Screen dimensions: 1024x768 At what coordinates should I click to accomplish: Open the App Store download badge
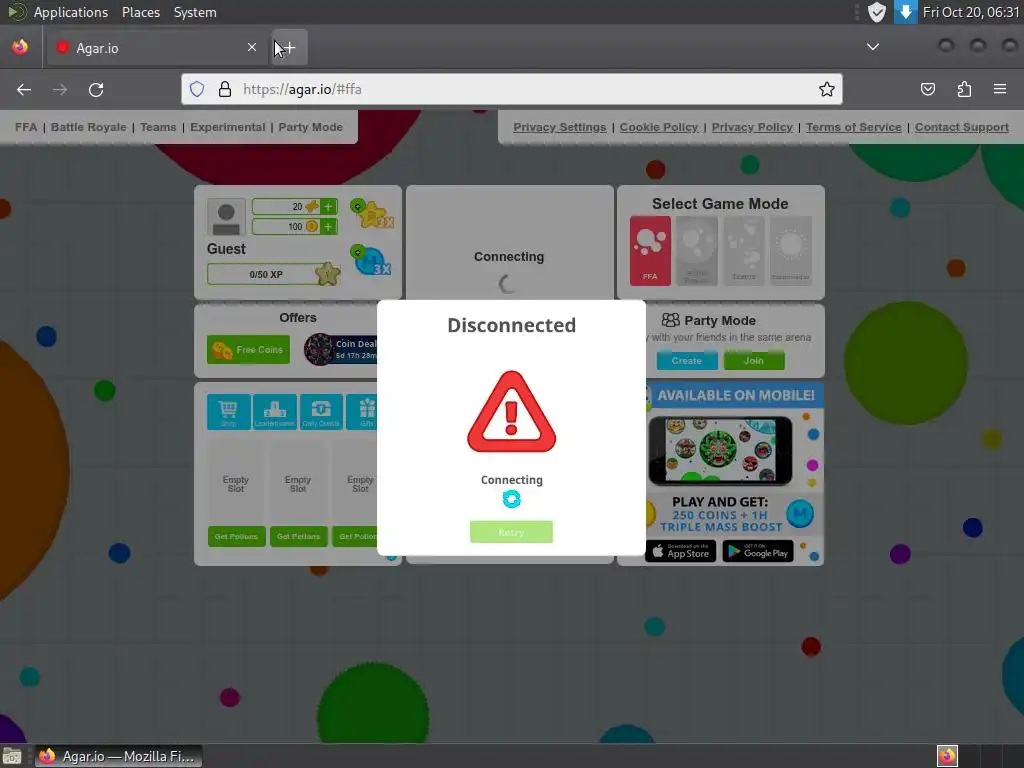680,551
